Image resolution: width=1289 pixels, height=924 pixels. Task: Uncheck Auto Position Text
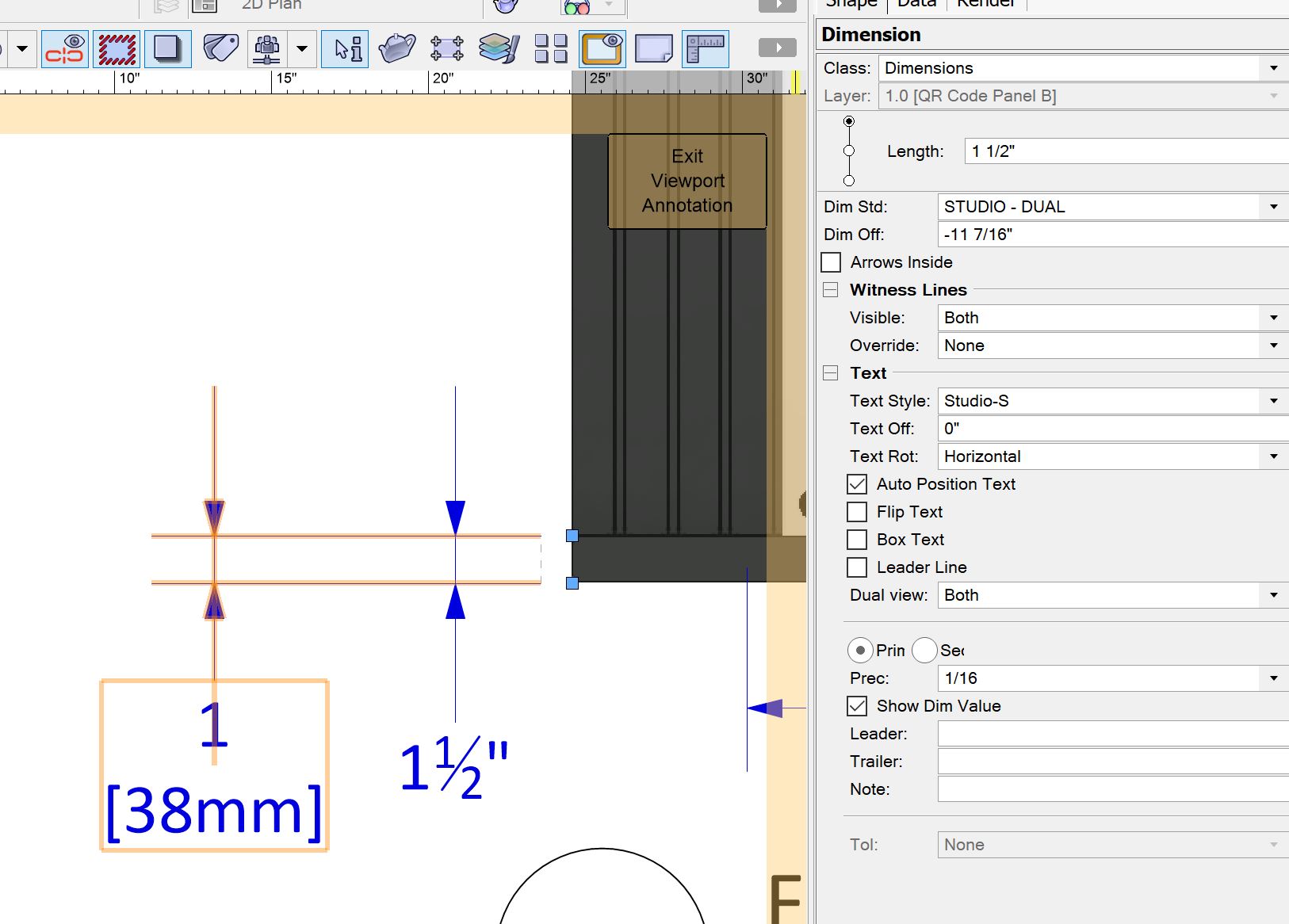pos(857,484)
